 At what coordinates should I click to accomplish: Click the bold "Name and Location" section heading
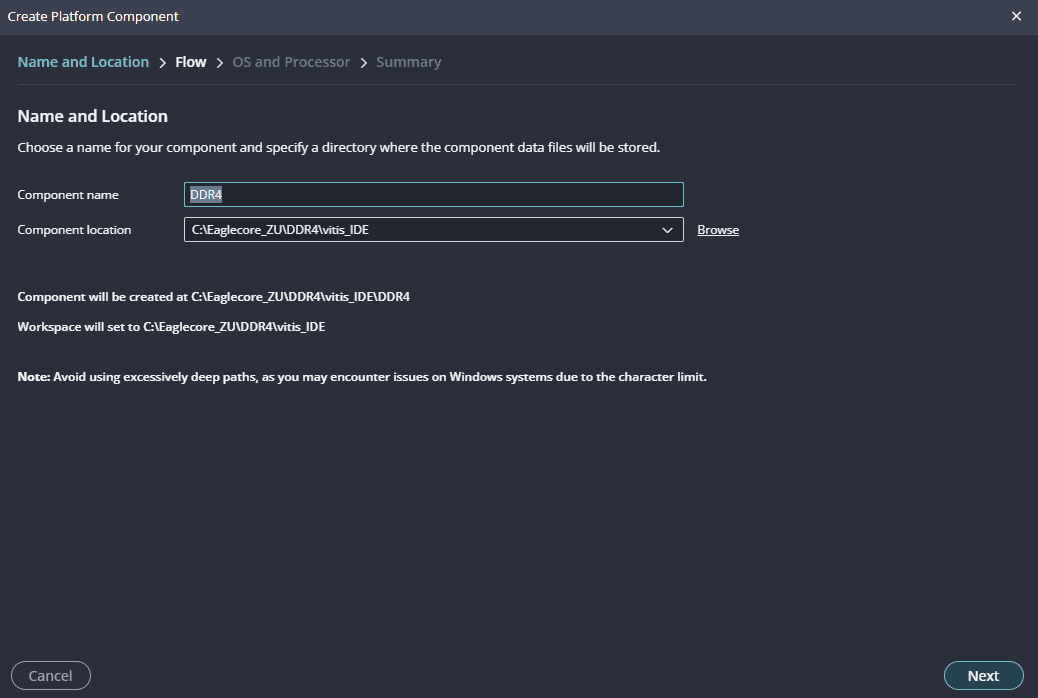coord(92,116)
